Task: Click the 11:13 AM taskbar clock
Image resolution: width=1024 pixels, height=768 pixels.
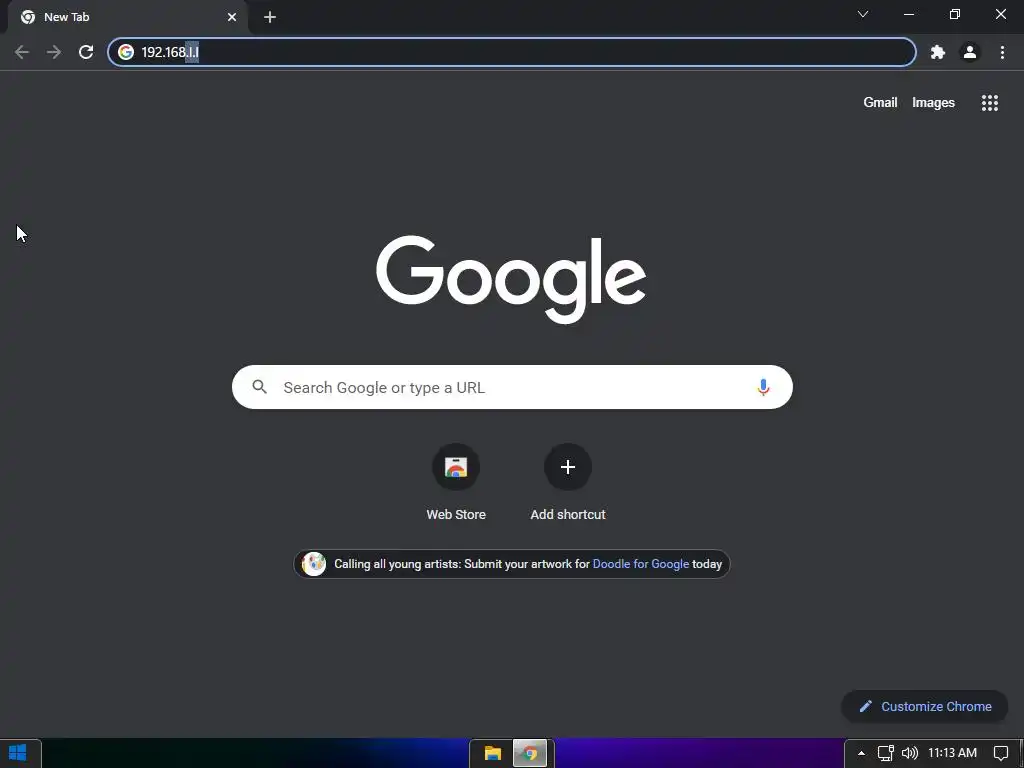Action: [x=952, y=753]
